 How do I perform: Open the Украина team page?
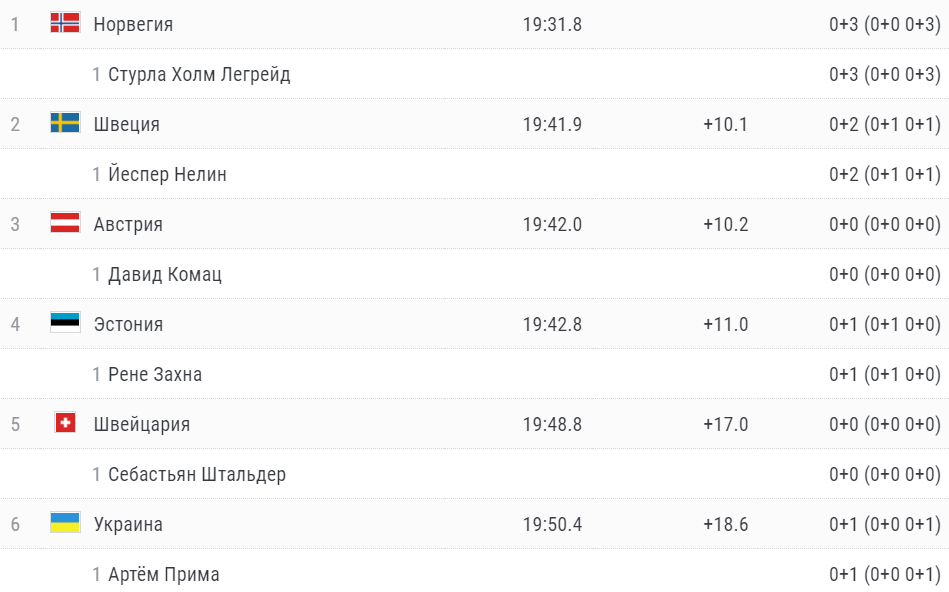point(128,524)
